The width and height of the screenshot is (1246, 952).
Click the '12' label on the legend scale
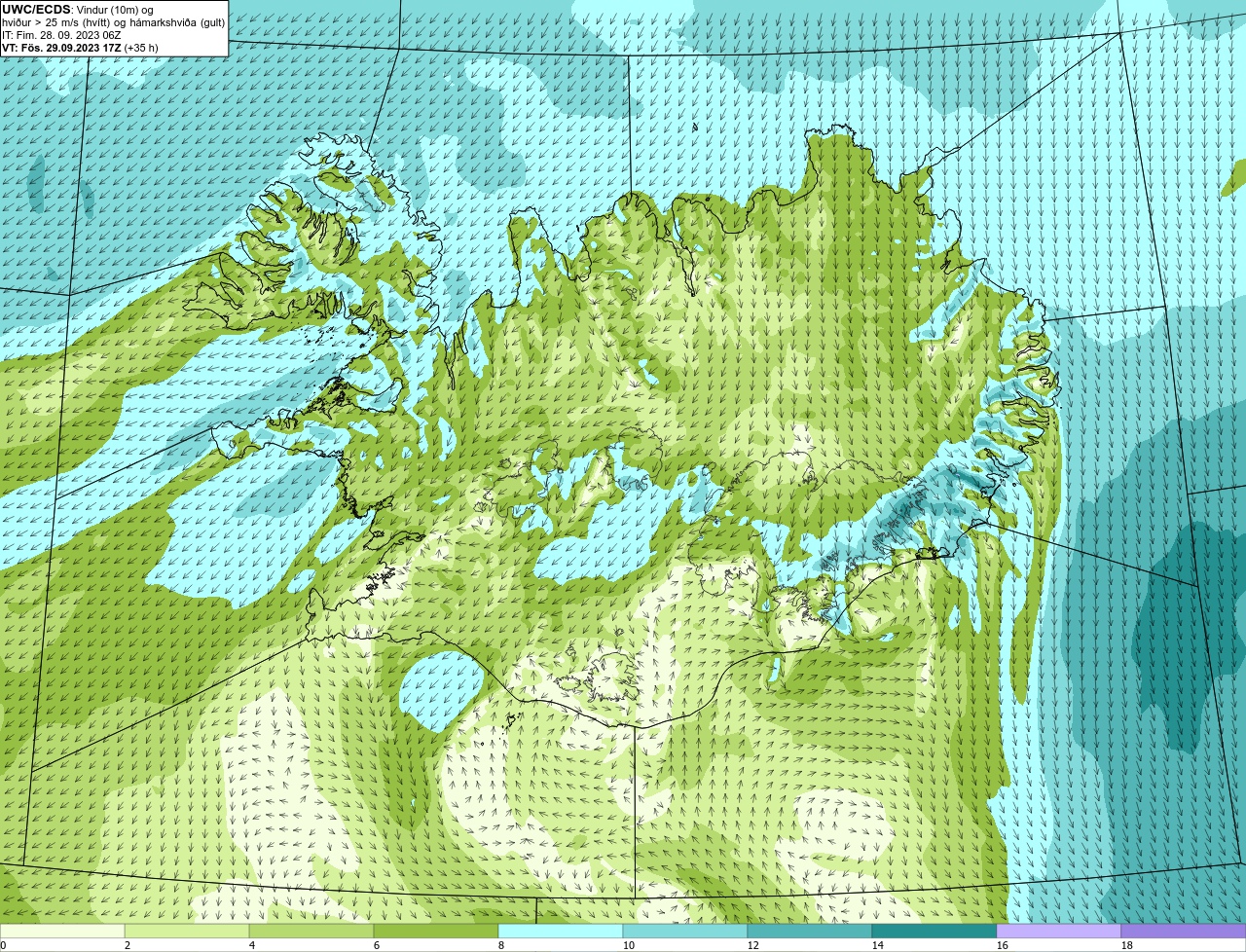[x=753, y=945]
